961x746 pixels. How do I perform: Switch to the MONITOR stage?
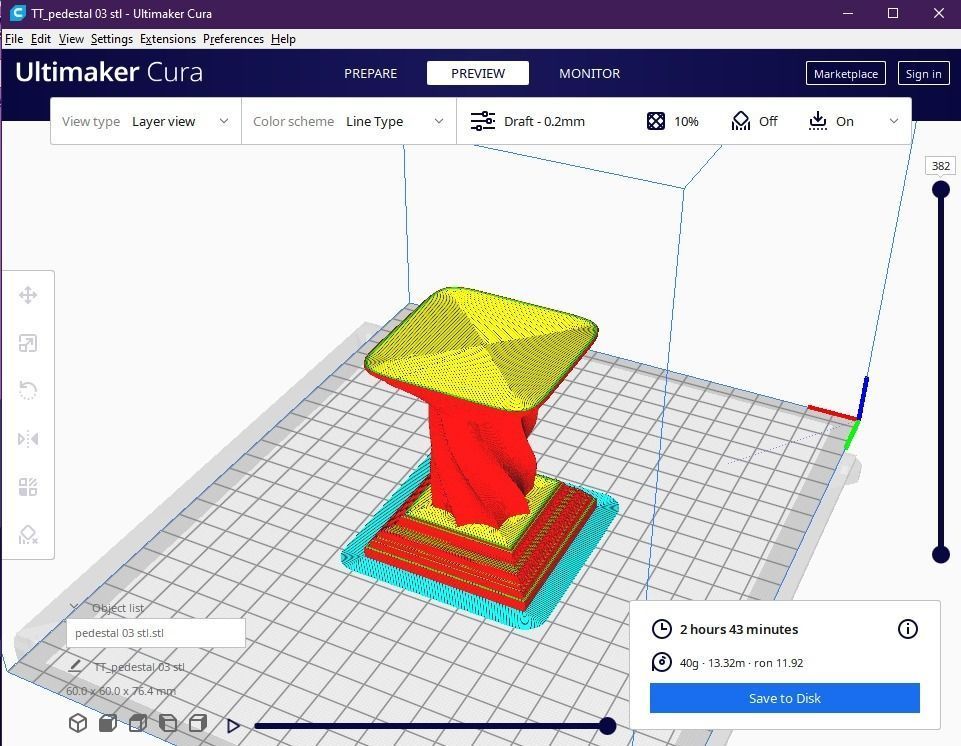(590, 74)
